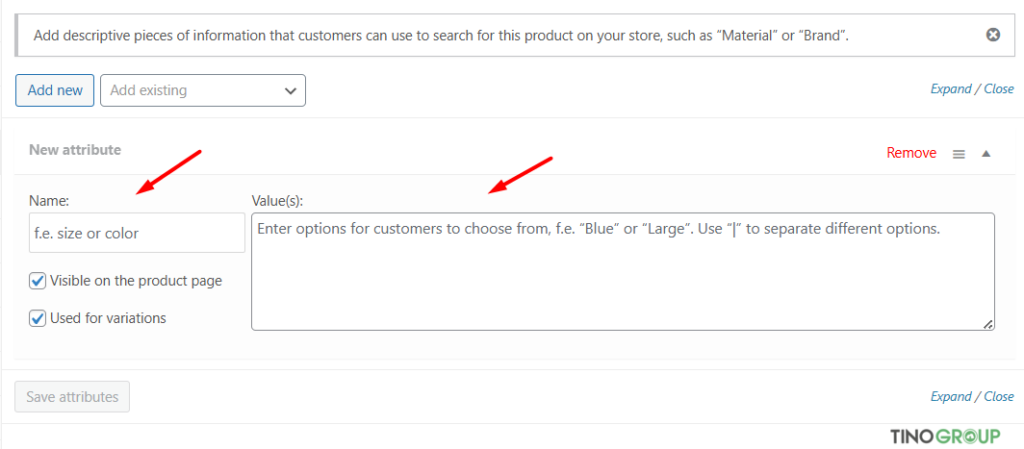
Task: Click the resize grip of the Values textarea
Action: pyautogui.click(x=988, y=324)
